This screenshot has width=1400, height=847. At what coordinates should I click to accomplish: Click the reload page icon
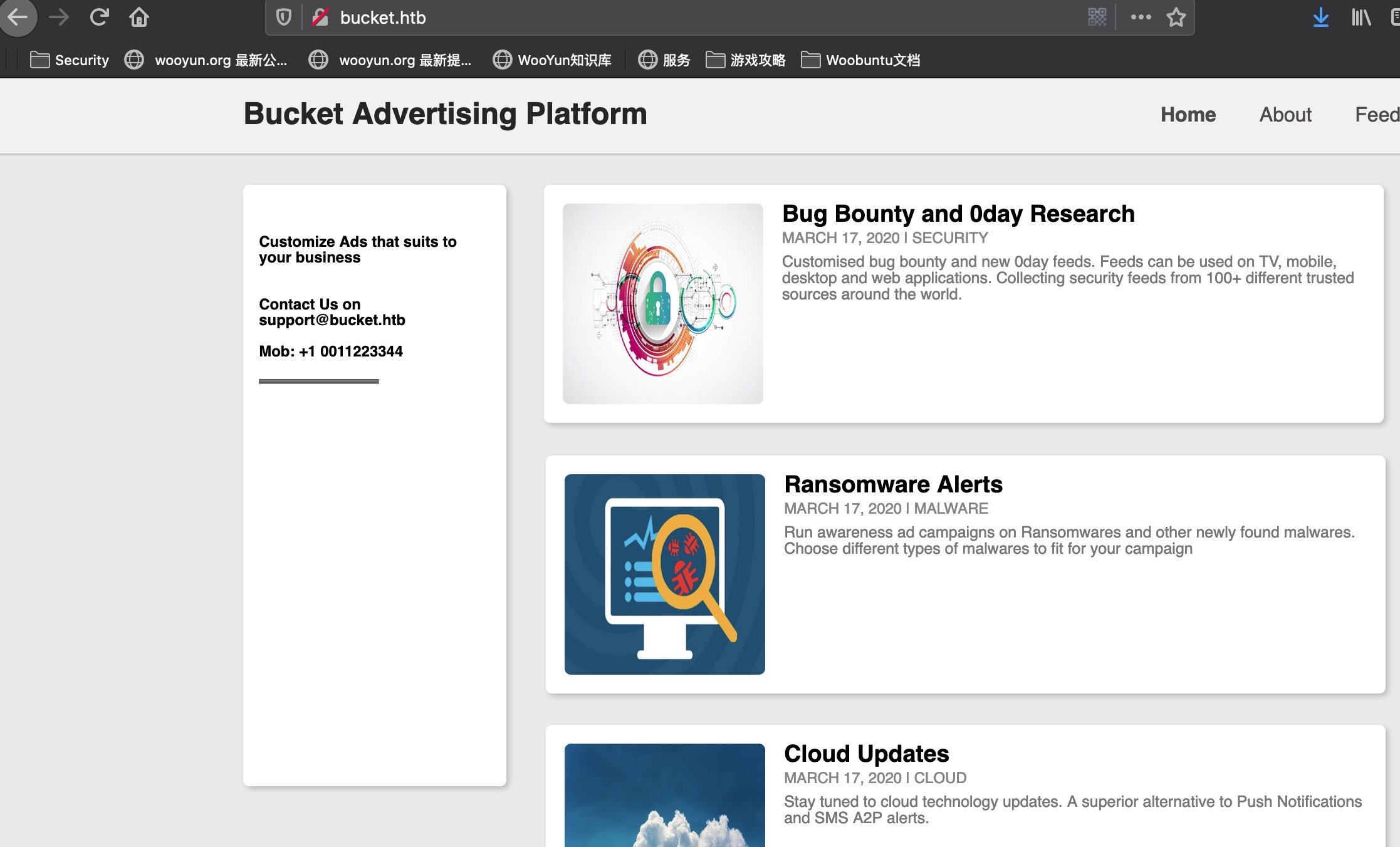[x=99, y=17]
